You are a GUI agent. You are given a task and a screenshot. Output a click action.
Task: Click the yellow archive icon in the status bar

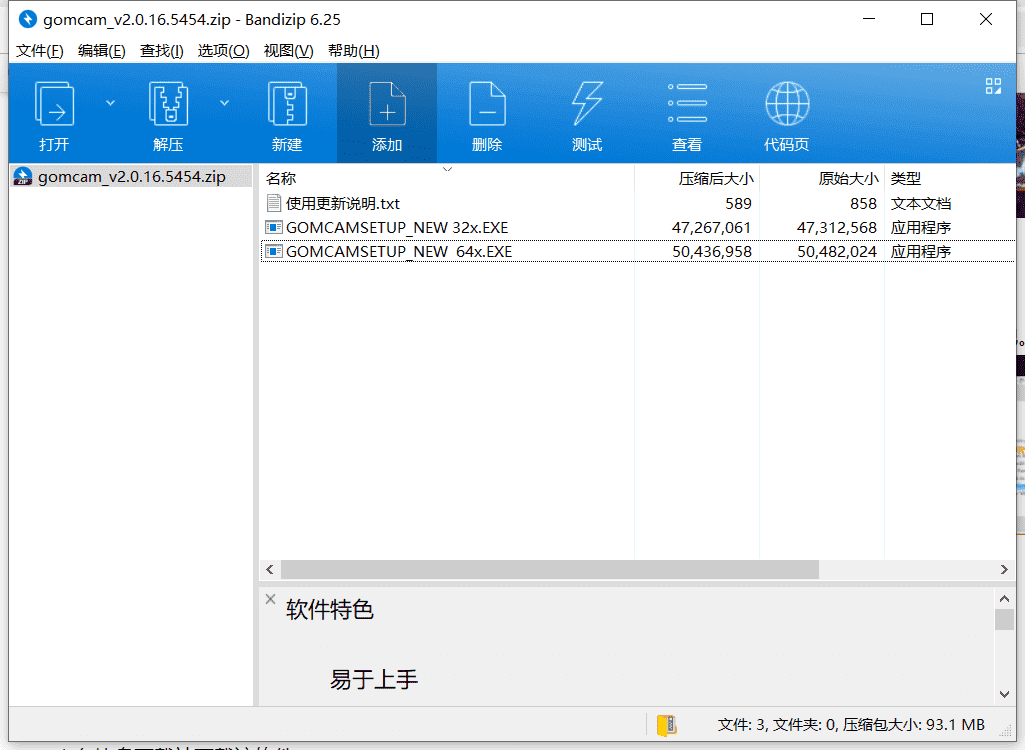[667, 725]
